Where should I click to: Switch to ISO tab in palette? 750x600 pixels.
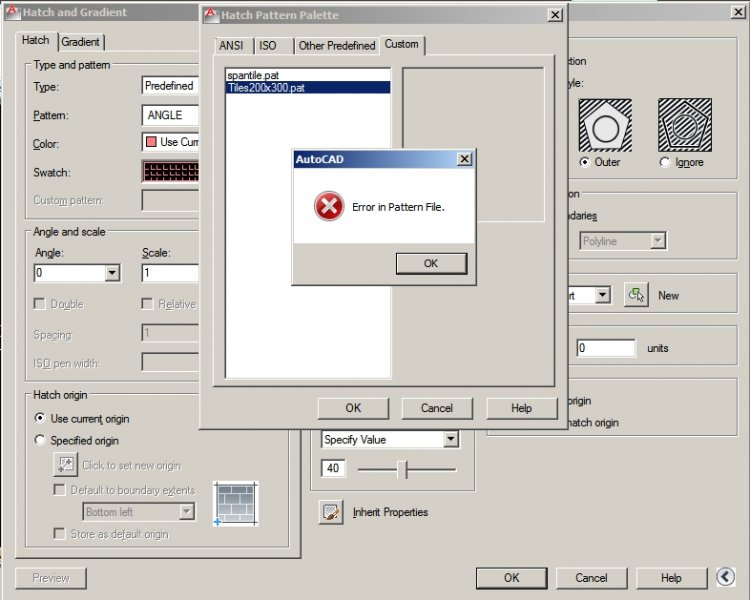point(268,45)
